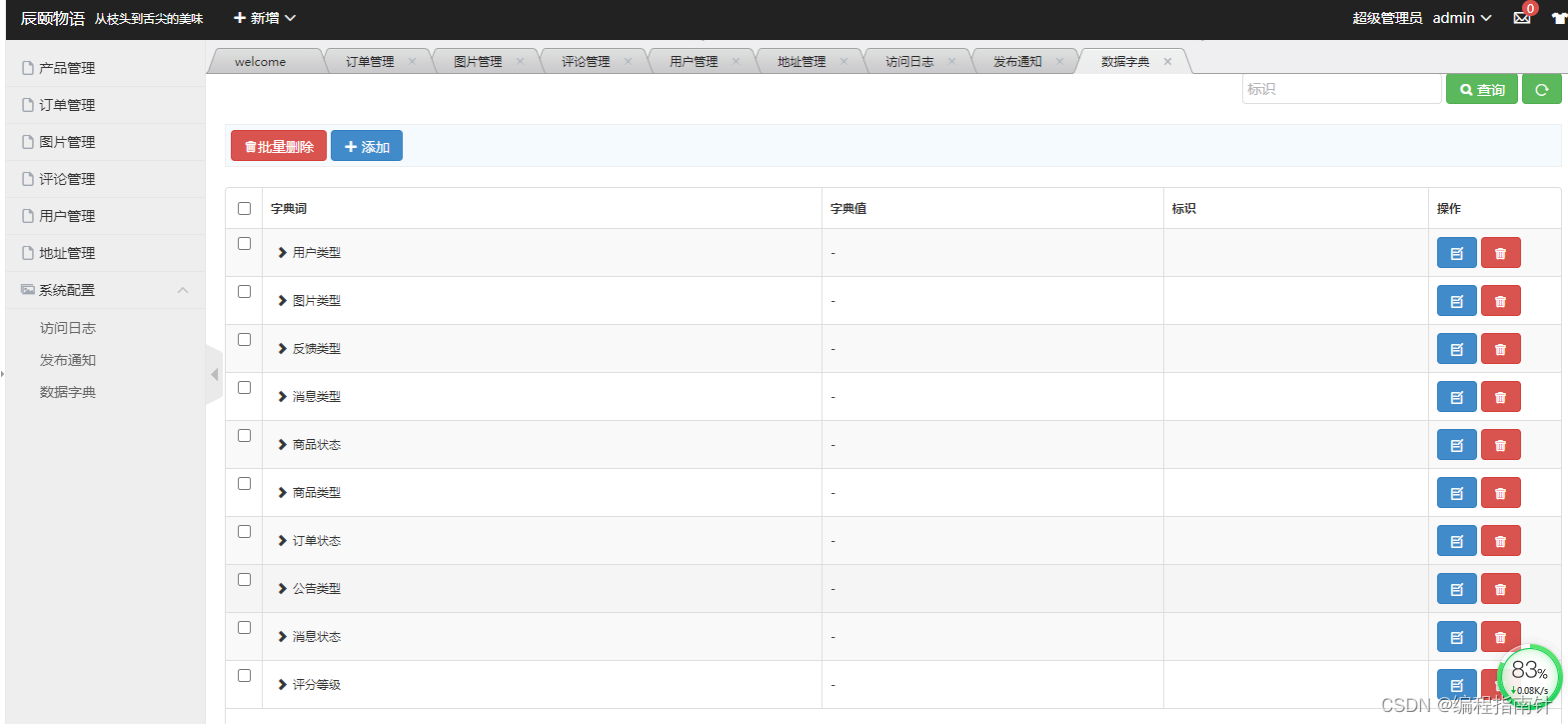Switch to the welcome tab
Screen dimensions: 1568x724
(260, 61)
